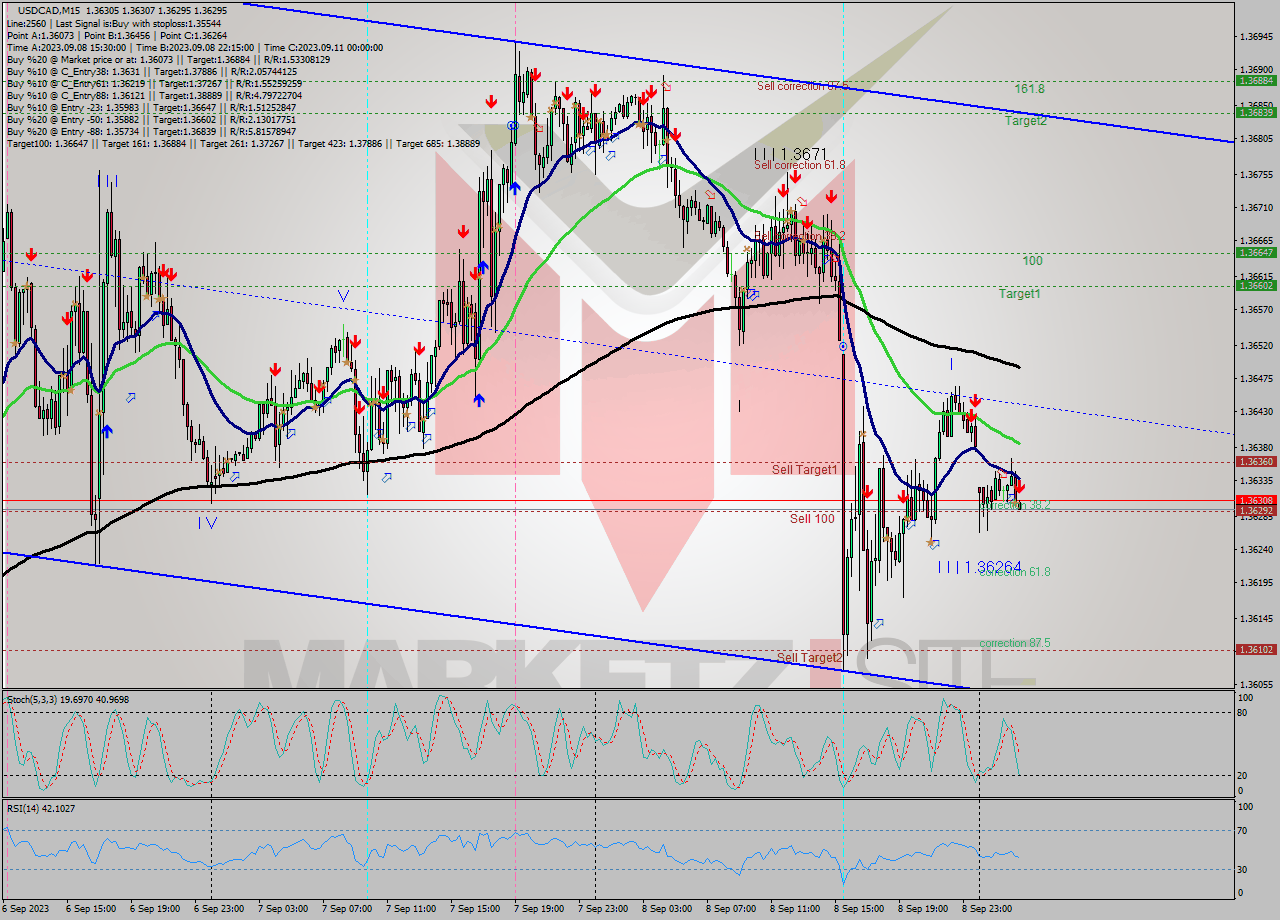Click the 'Buy %20 @ Market price' line

click(166, 60)
